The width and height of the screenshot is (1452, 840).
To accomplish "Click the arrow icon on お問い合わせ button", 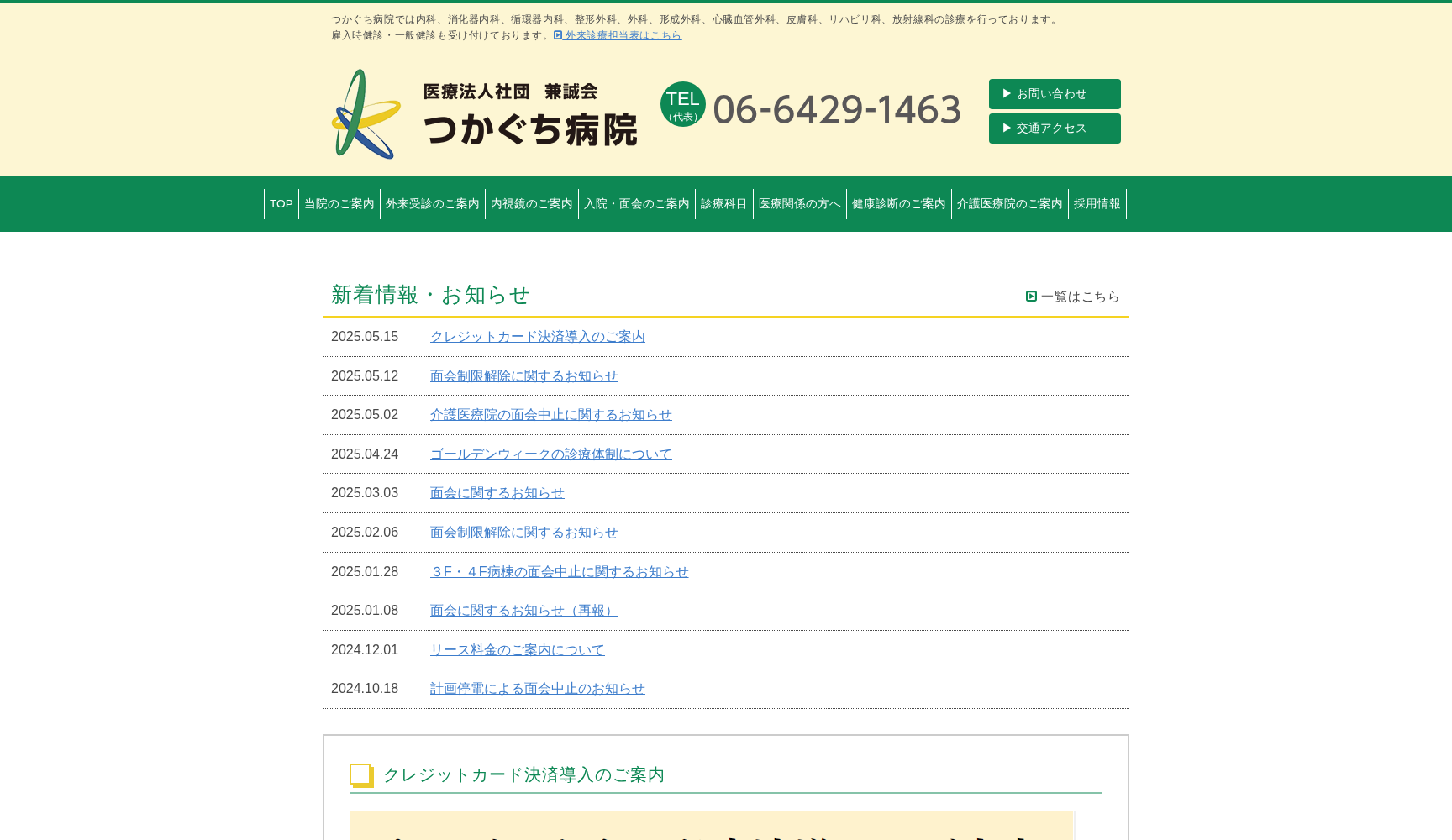I will pos(1006,93).
